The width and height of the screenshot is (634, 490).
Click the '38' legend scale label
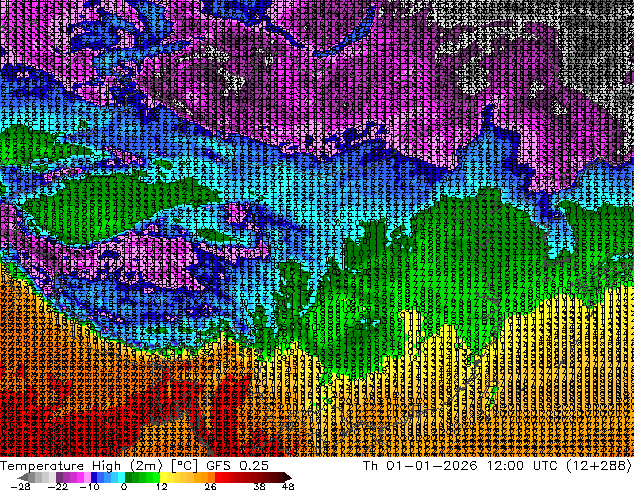pyautogui.click(x=260, y=486)
